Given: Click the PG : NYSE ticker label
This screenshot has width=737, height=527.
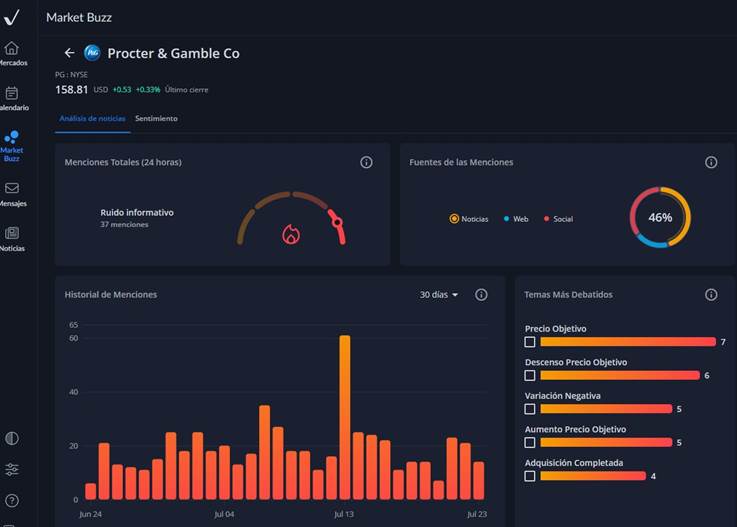Looking at the screenshot, I should (x=71, y=74).
